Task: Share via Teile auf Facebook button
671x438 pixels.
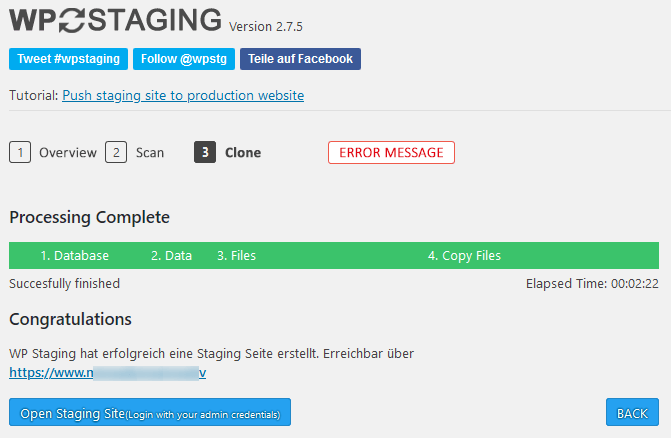Action: (x=300, y=59)
